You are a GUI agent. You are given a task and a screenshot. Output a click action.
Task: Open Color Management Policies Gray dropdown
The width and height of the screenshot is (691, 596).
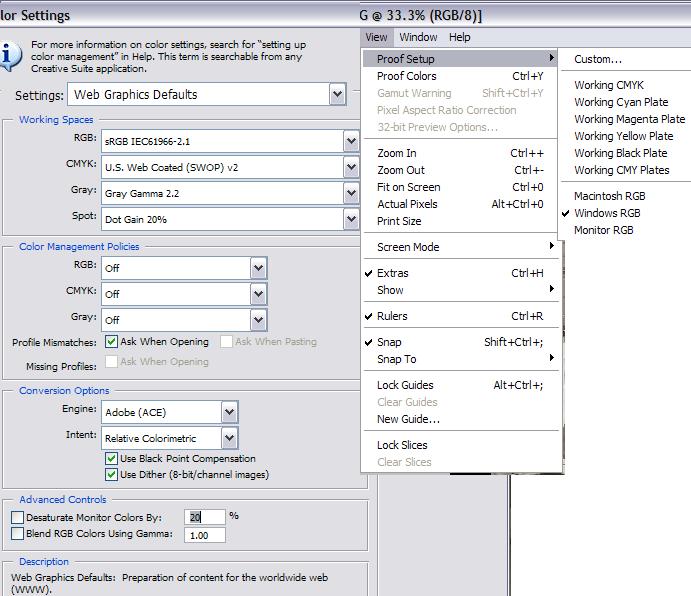(184, 320)
